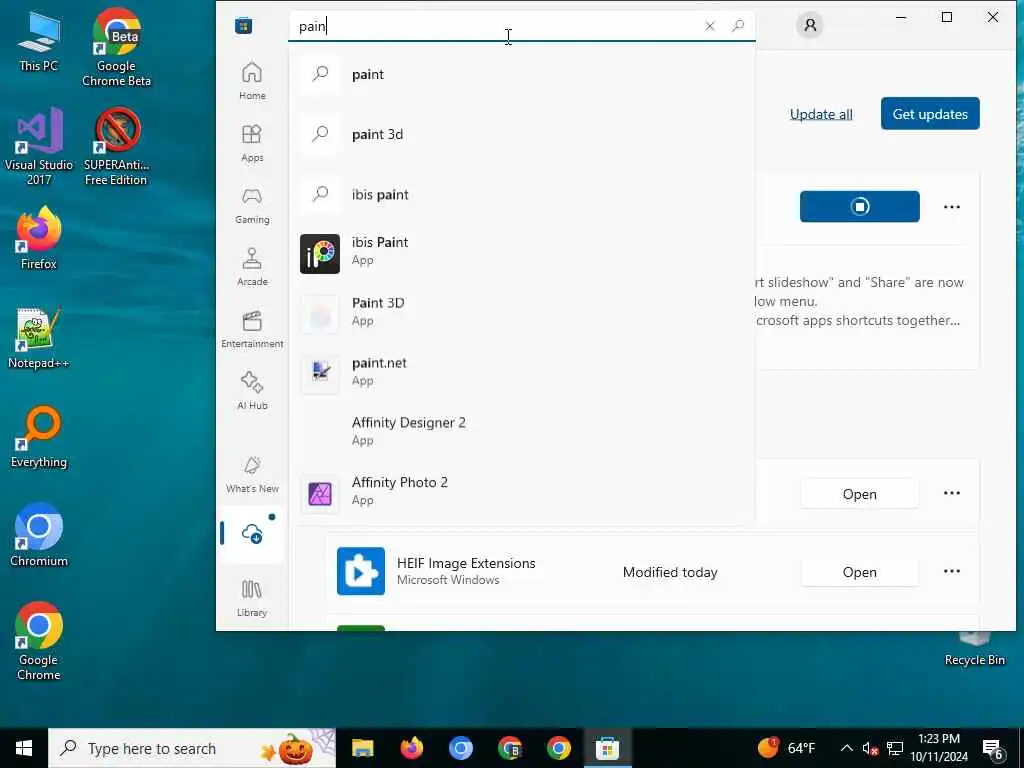Click the 64°F weather widget
This screenshot has height=768, width=1024.
(x=786, y=748)
